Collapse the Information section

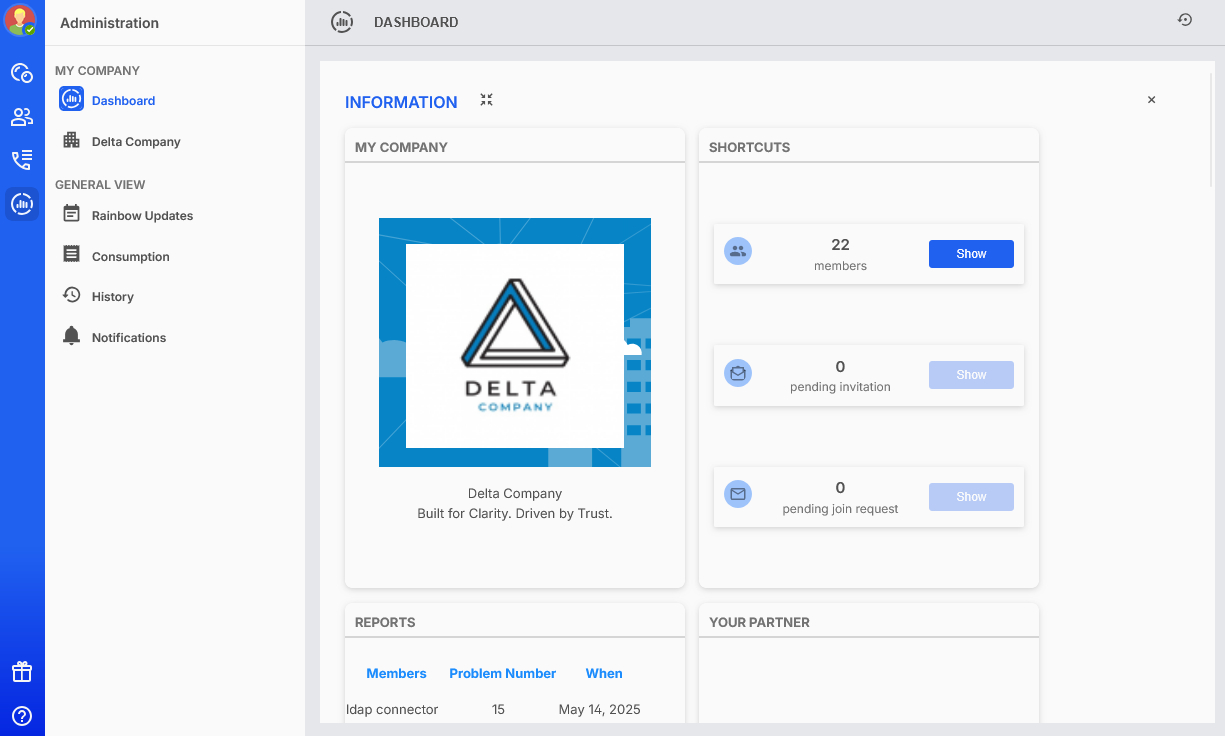click(486, 100)
